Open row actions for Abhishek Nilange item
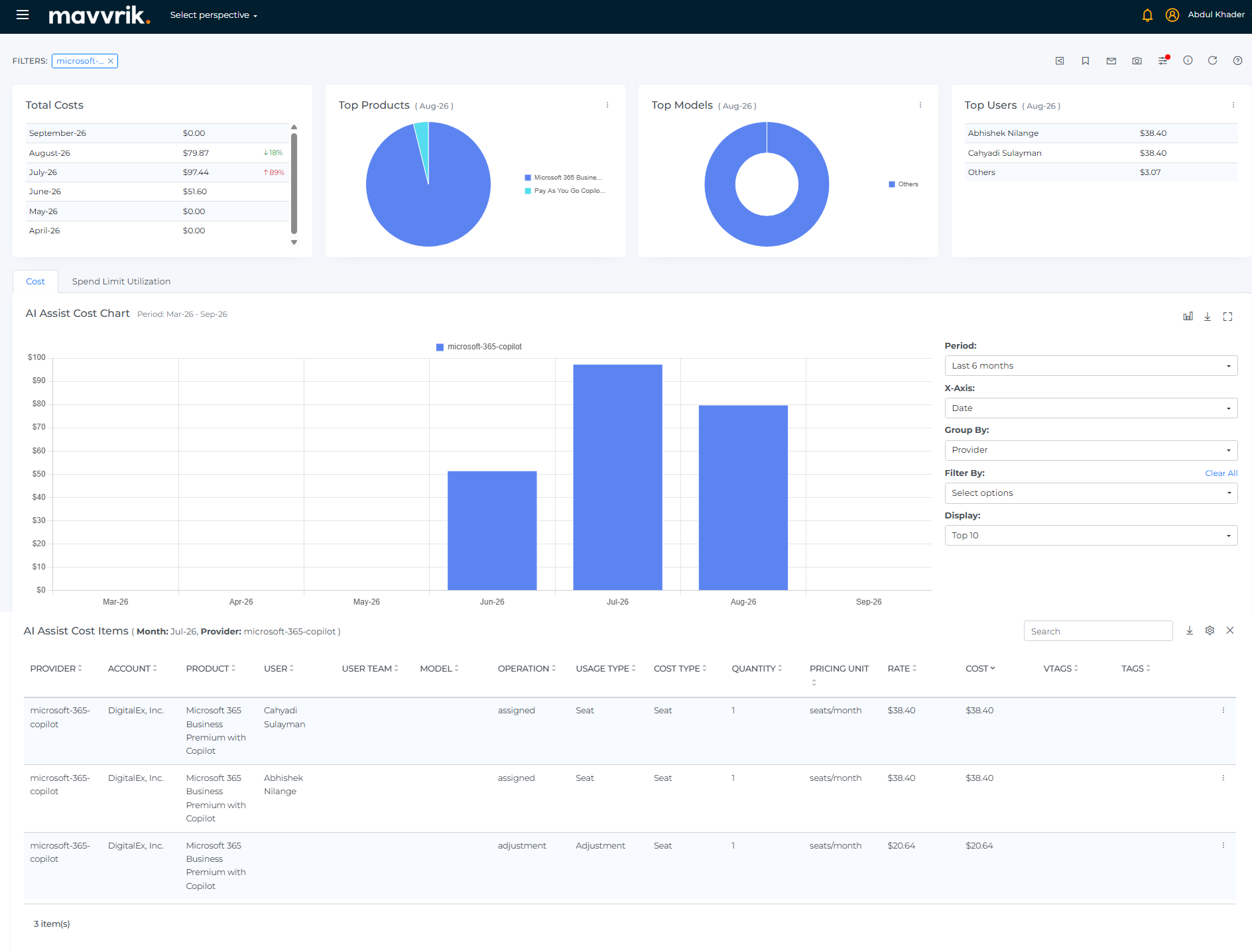The image size is (1252, 952). [1223, 778]
